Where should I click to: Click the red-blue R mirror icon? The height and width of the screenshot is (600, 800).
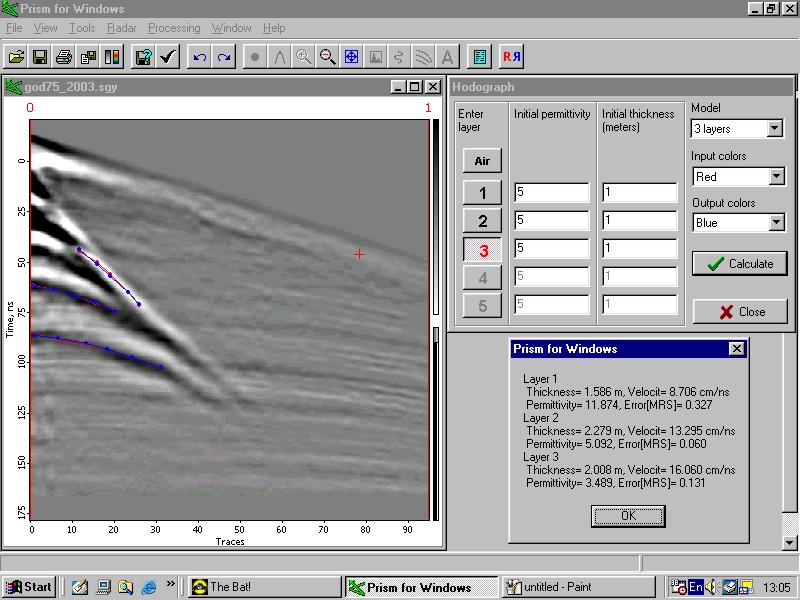512,56
